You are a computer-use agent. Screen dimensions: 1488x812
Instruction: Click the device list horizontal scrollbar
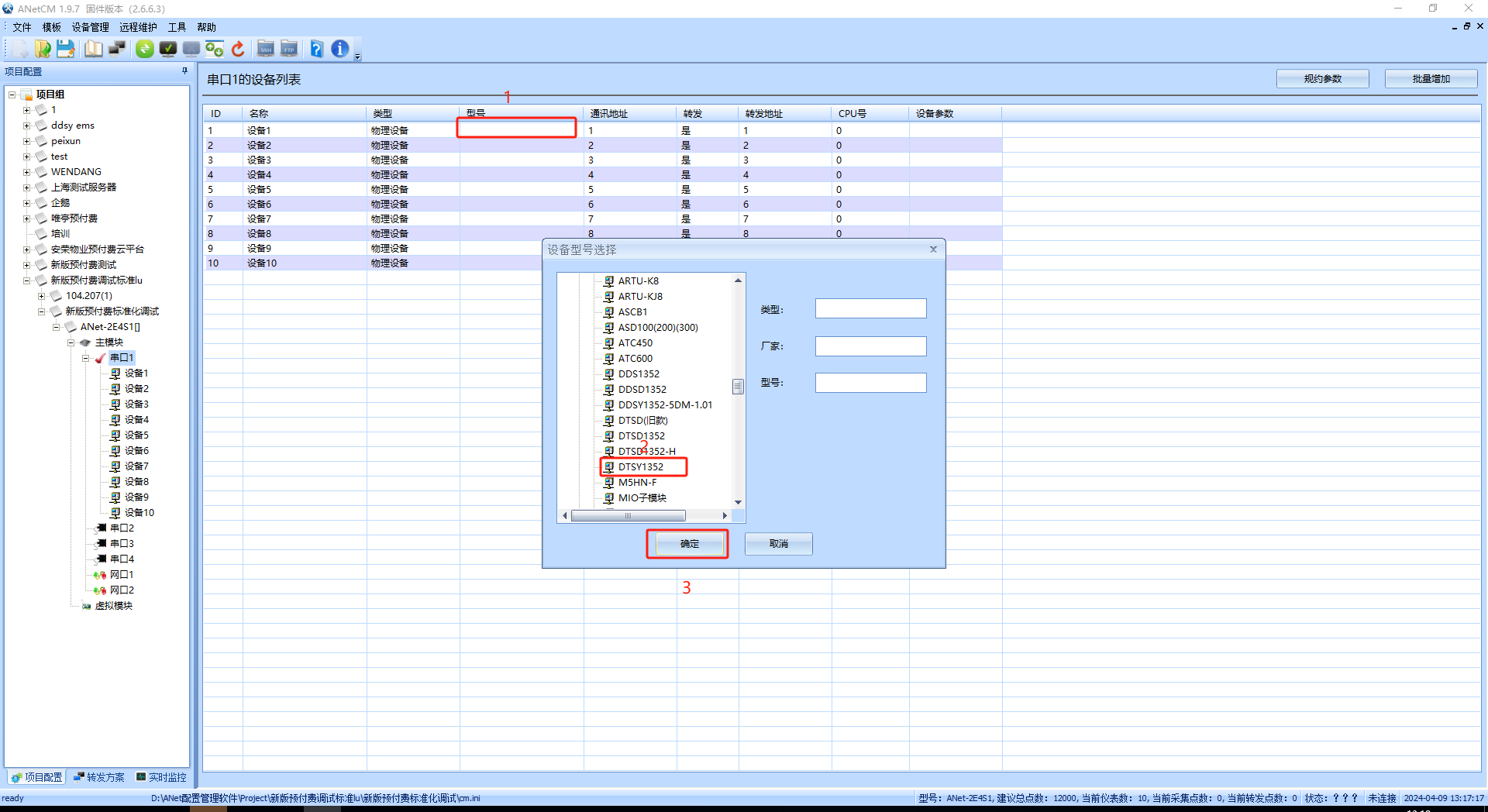(x=628, y=516)
